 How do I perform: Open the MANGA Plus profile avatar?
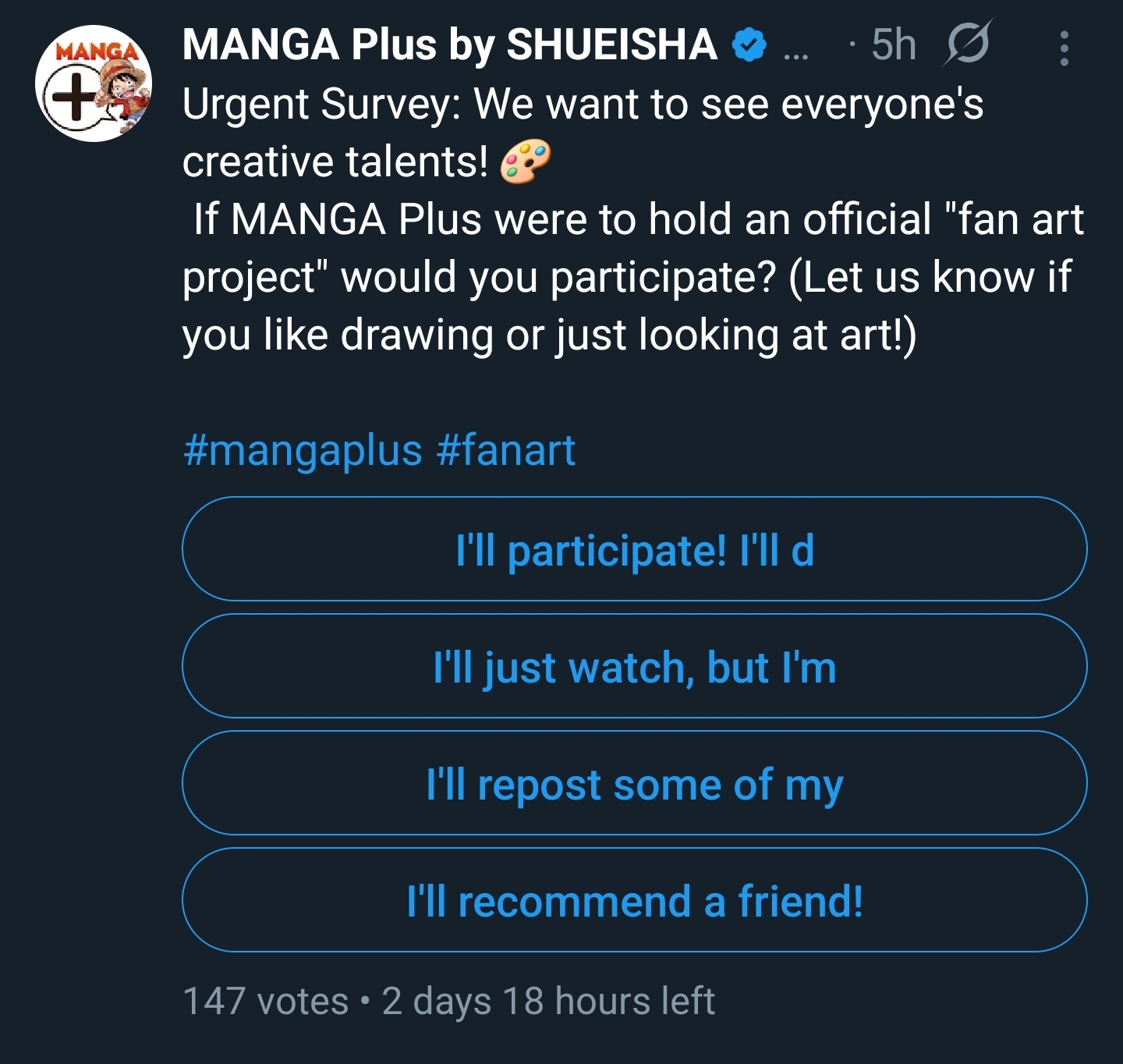(94, 83)
